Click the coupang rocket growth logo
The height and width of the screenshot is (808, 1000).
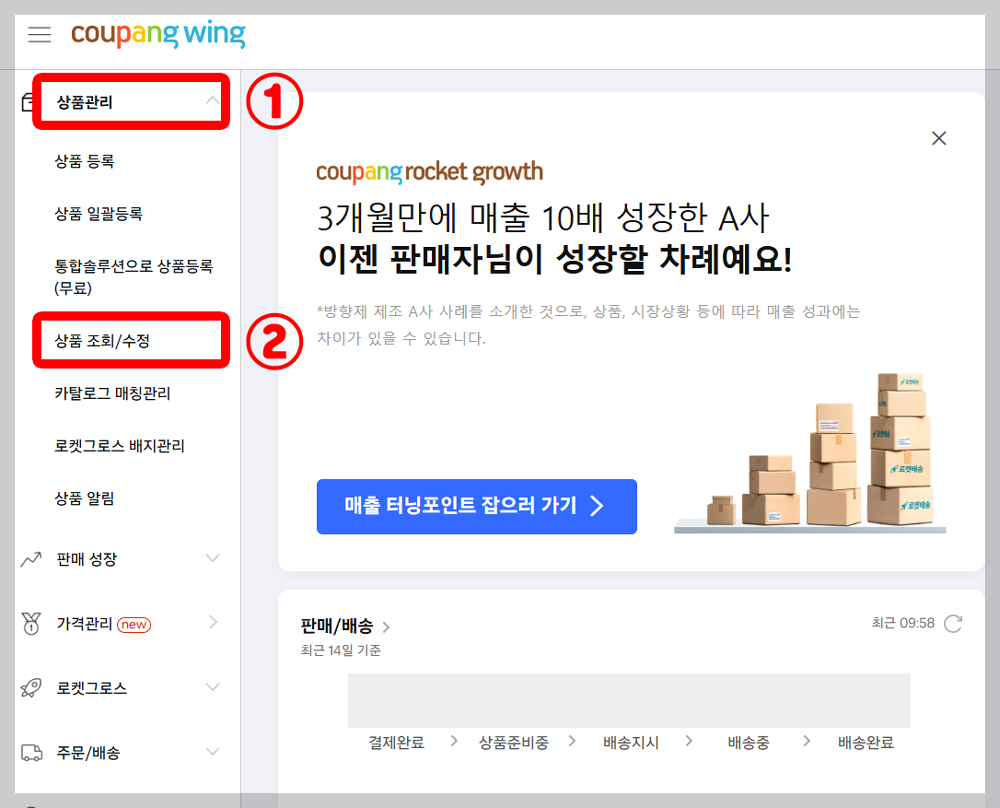tap(429, 172)
